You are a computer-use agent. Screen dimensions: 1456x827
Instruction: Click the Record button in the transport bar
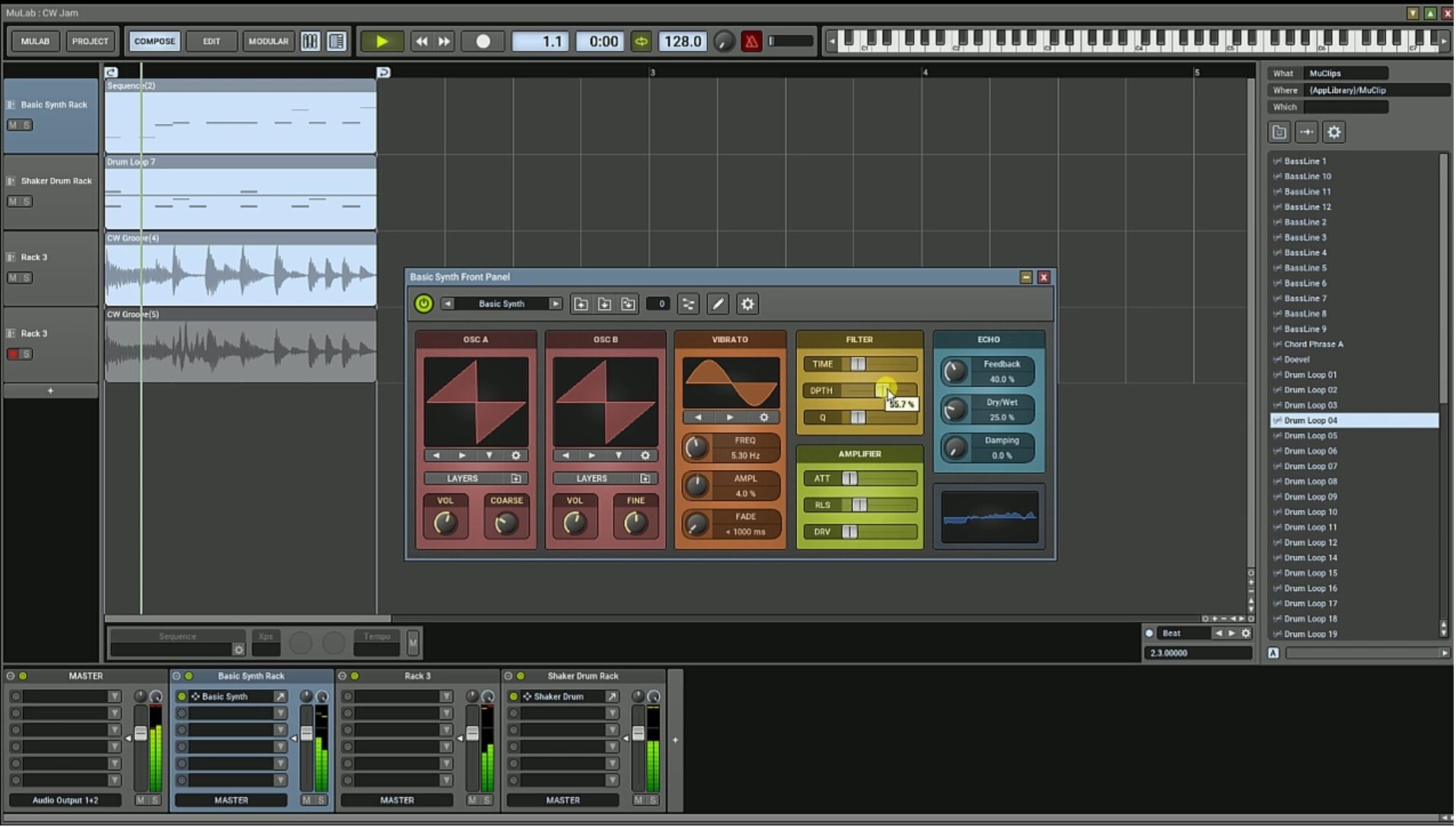pyautogui.click(x=483, y=41)
